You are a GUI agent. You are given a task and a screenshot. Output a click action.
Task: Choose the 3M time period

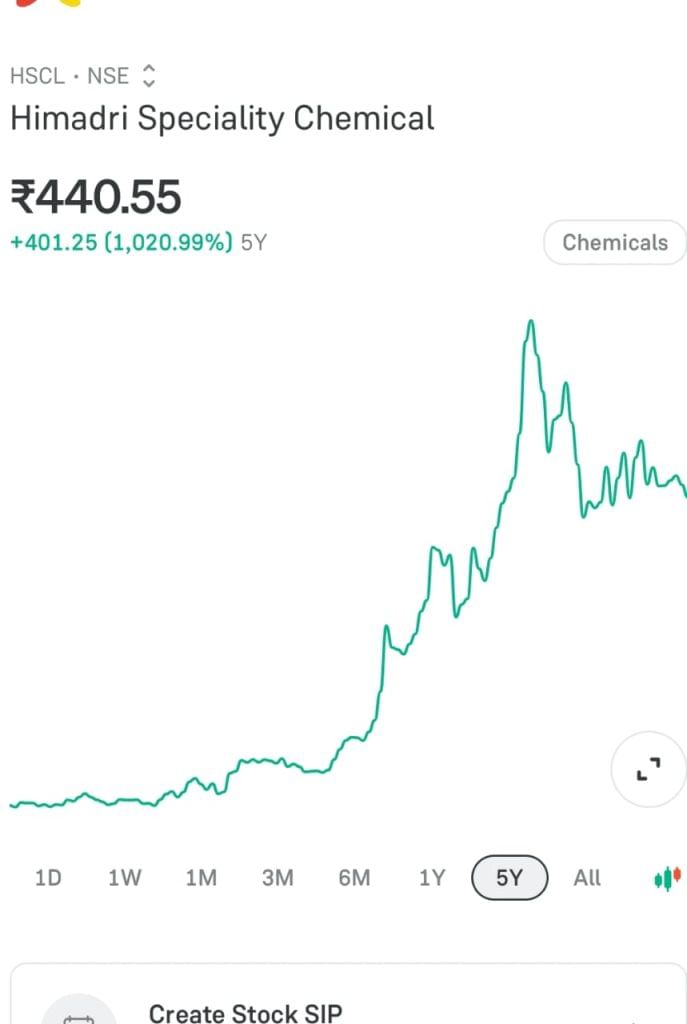point(277,878)
